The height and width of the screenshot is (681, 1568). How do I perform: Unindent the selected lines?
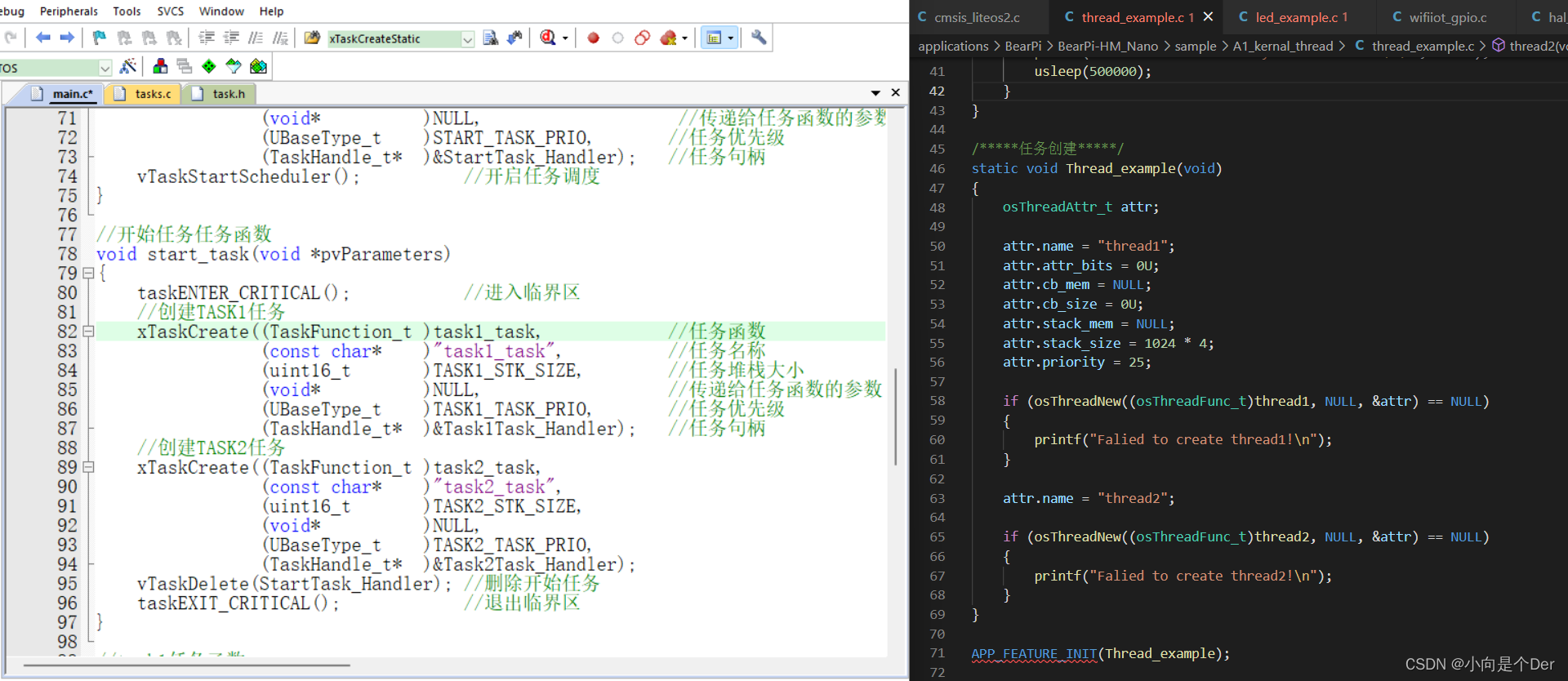[231, 38]
